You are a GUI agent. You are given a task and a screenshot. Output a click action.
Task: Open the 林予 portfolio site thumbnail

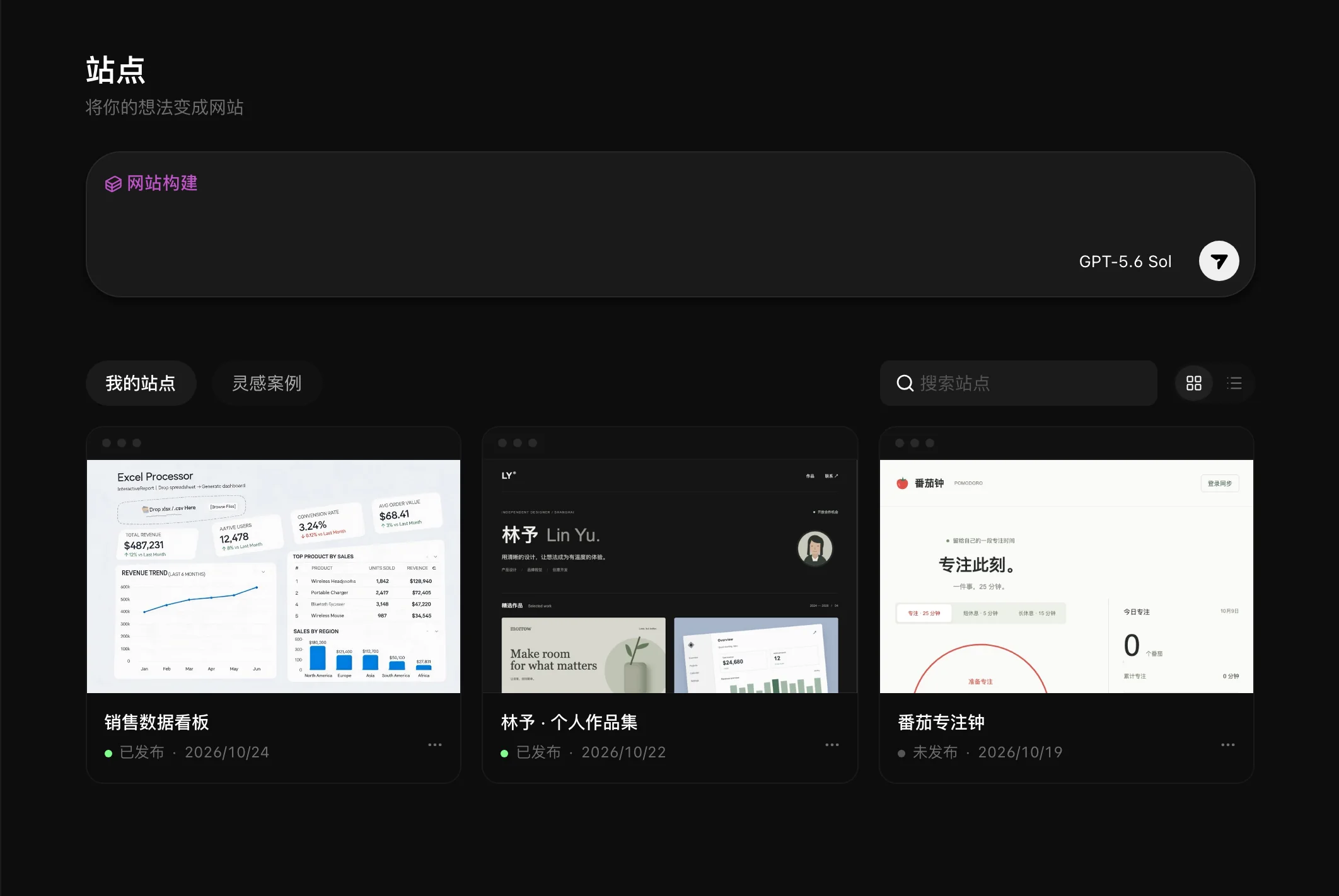pos(669,576)
